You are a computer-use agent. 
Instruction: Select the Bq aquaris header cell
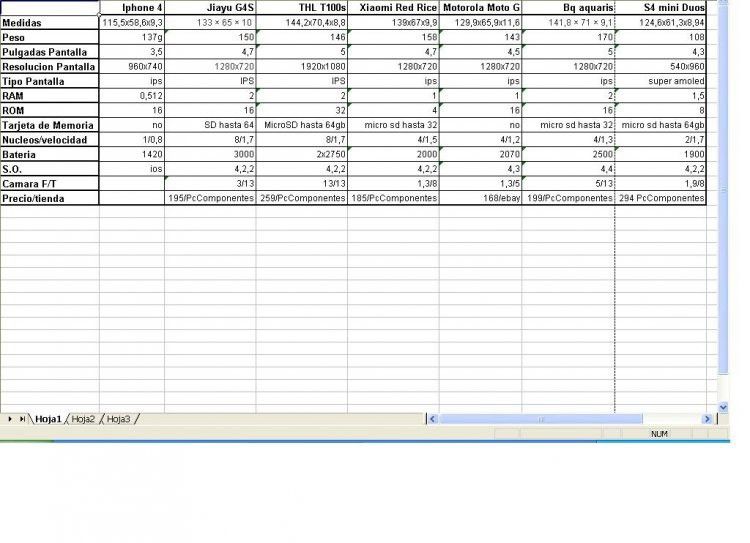point(568,8)
